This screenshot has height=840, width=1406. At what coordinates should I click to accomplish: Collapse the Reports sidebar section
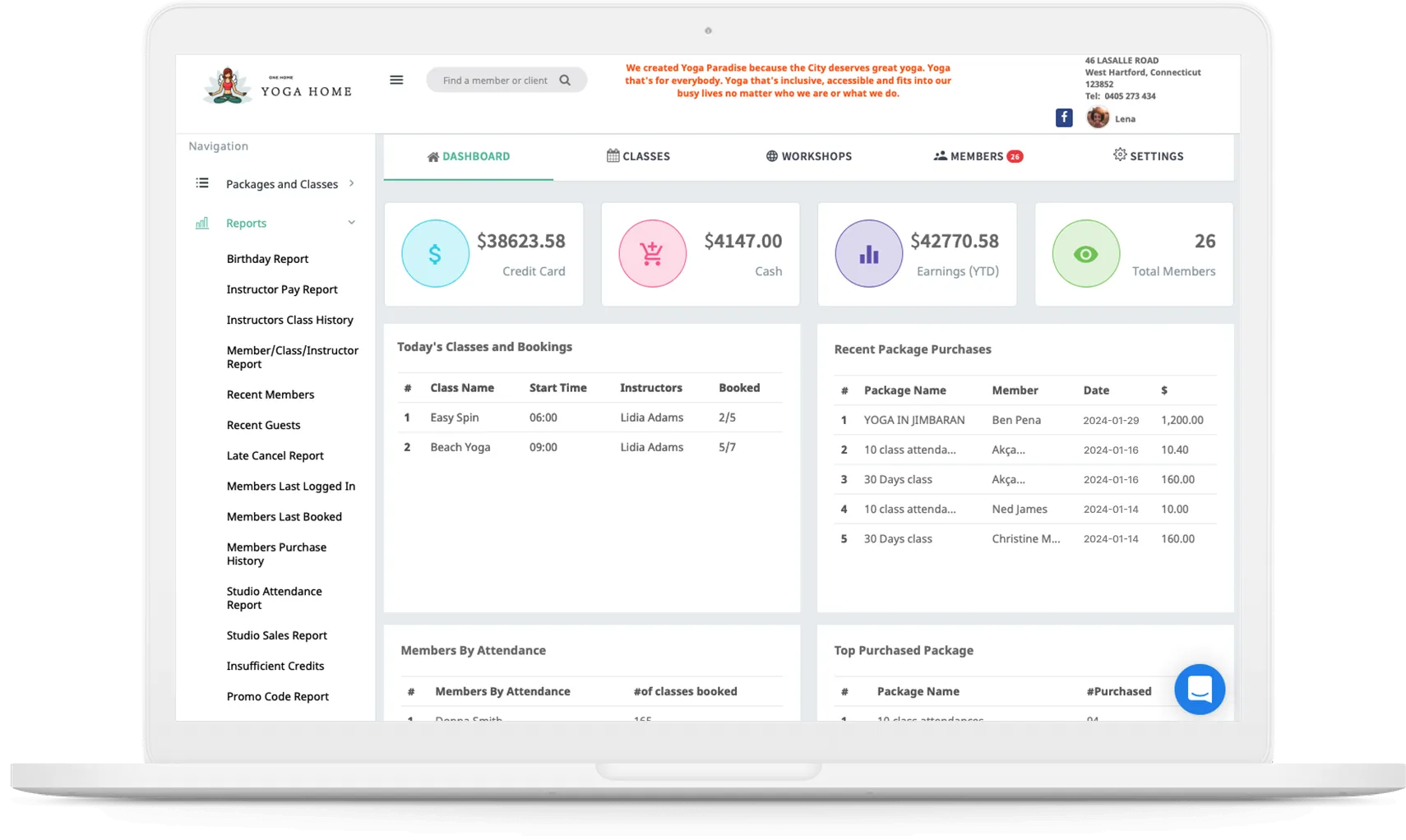pos(352,222)
